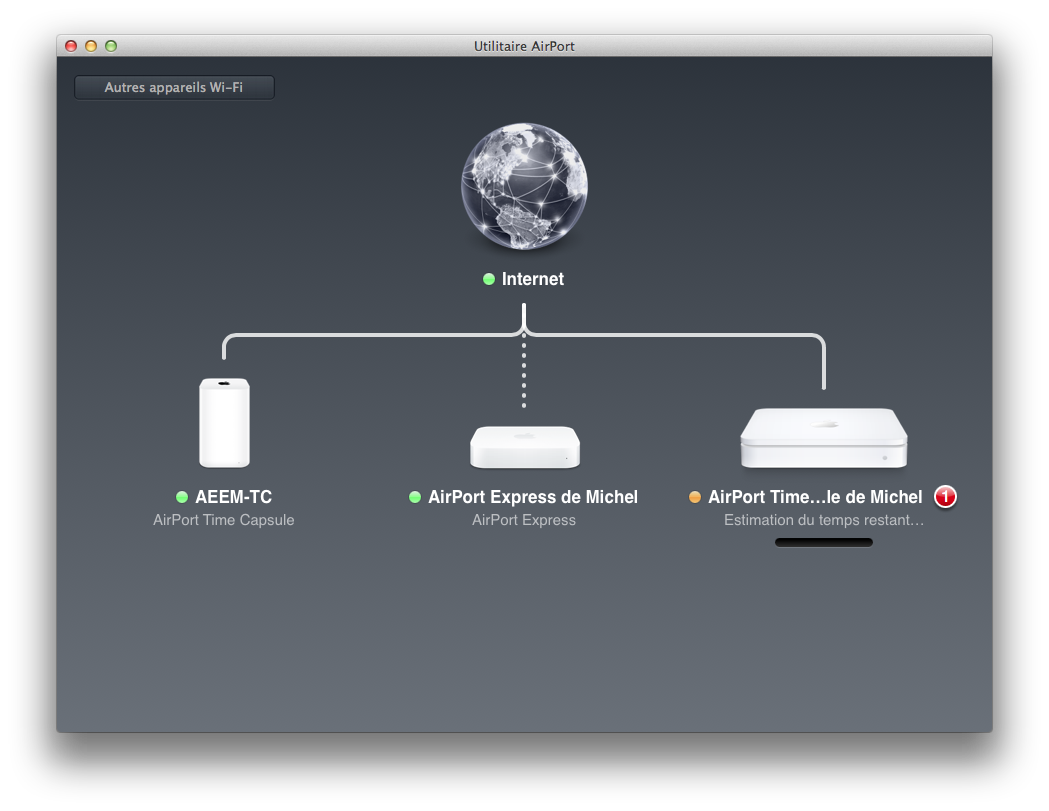Screen dimensions: 1049x811
Task: Click the Utilitaire AirPort window title
Action: 524,46
